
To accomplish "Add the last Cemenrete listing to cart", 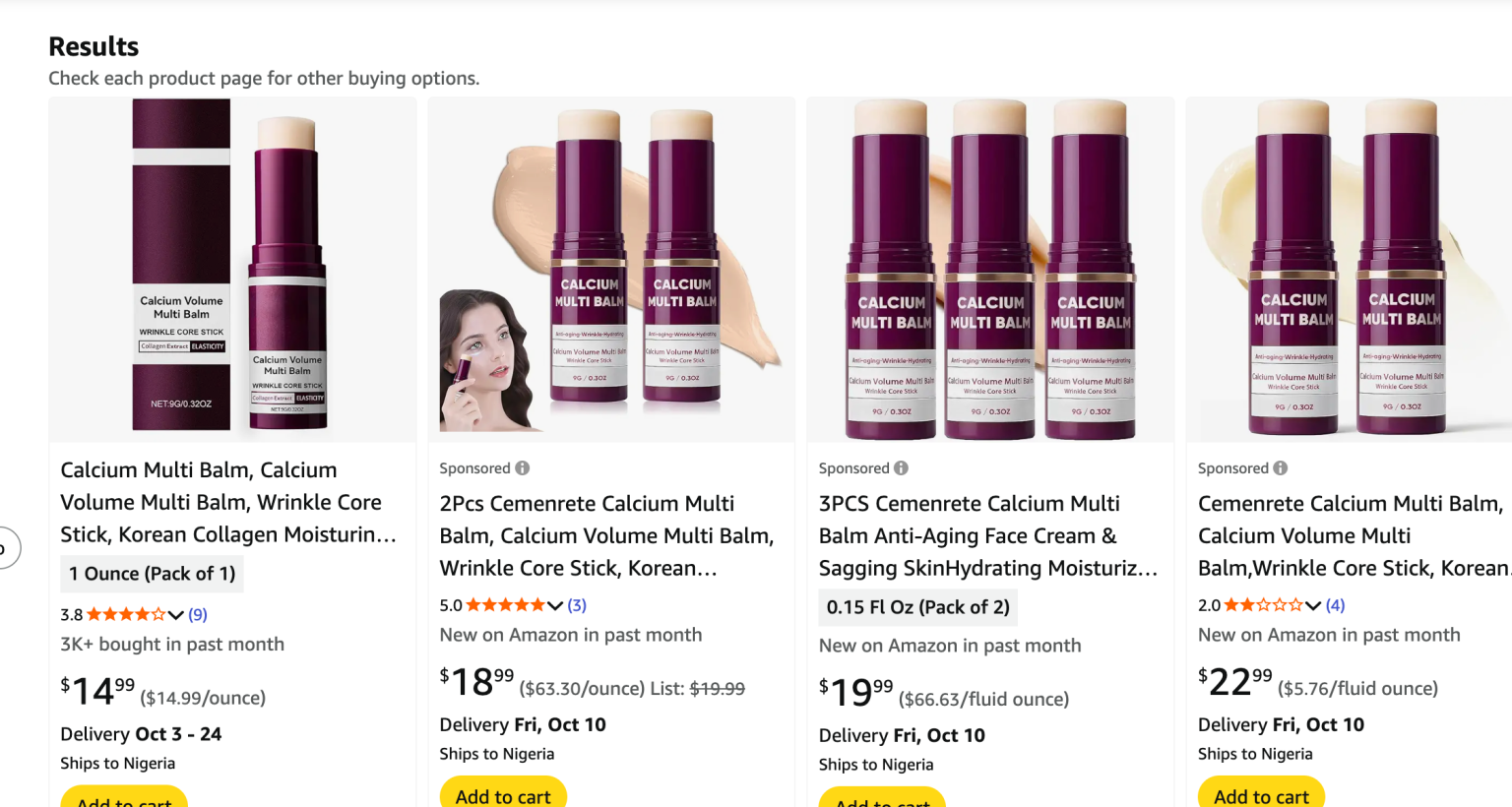I will pos(1260,795).
